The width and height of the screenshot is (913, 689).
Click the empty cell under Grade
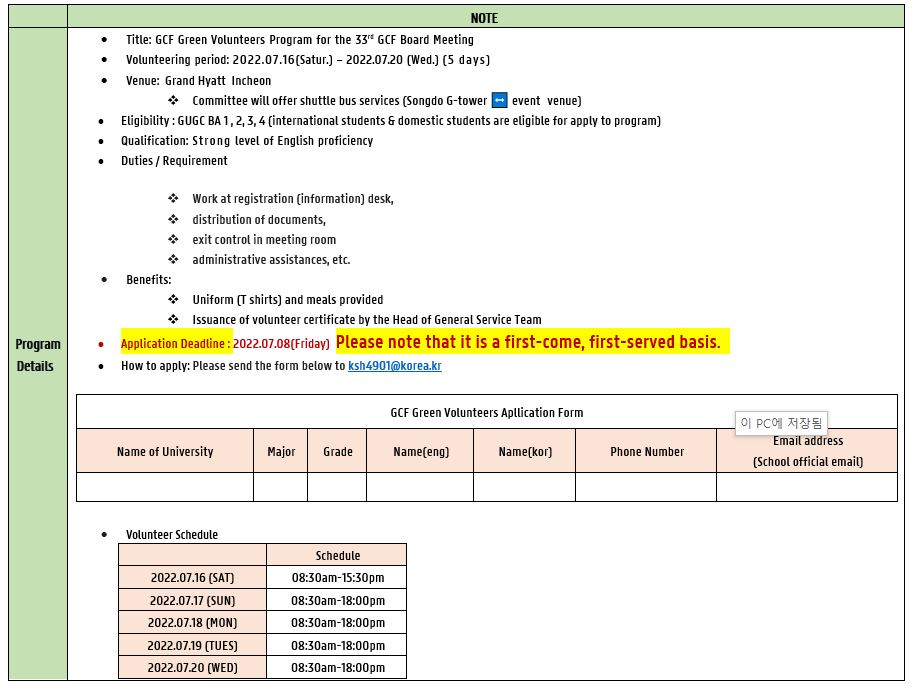coord(337,487)
